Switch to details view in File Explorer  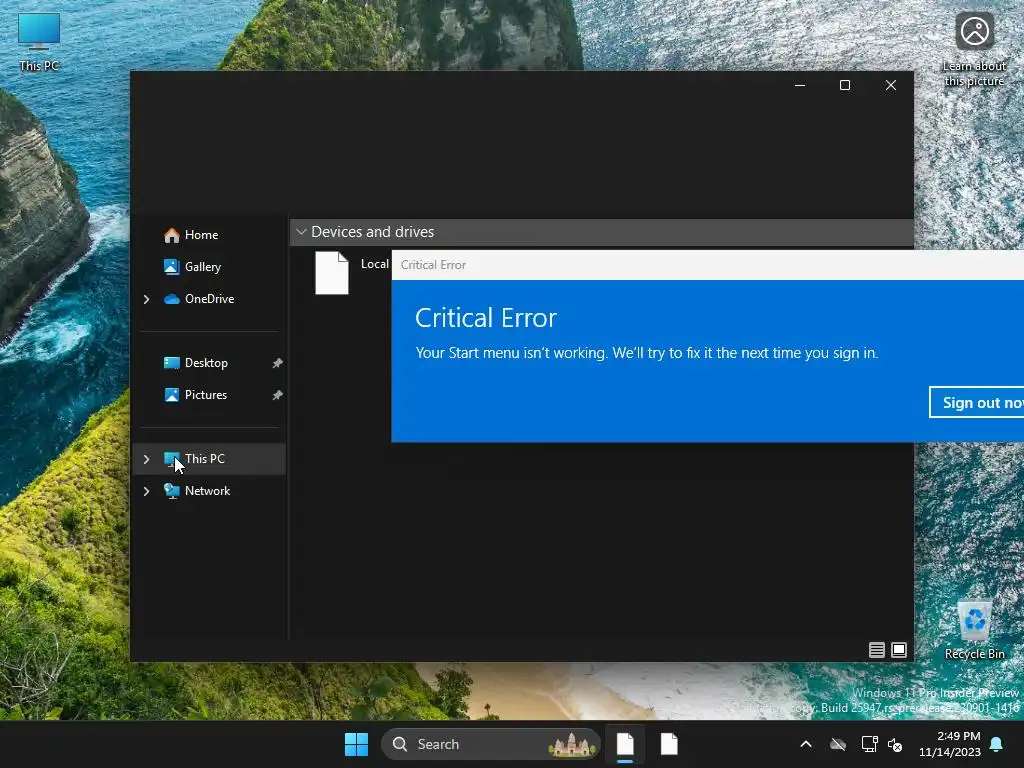coord(876,650)
